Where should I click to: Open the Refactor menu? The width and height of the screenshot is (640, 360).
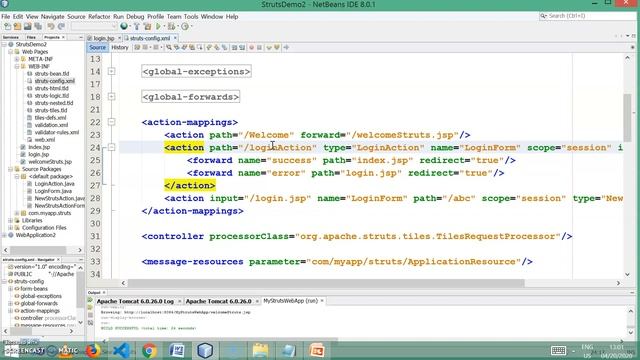[99, 17]
